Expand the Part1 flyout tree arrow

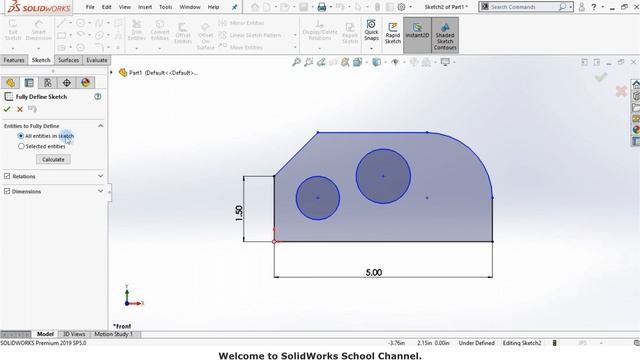coord(111,73)
